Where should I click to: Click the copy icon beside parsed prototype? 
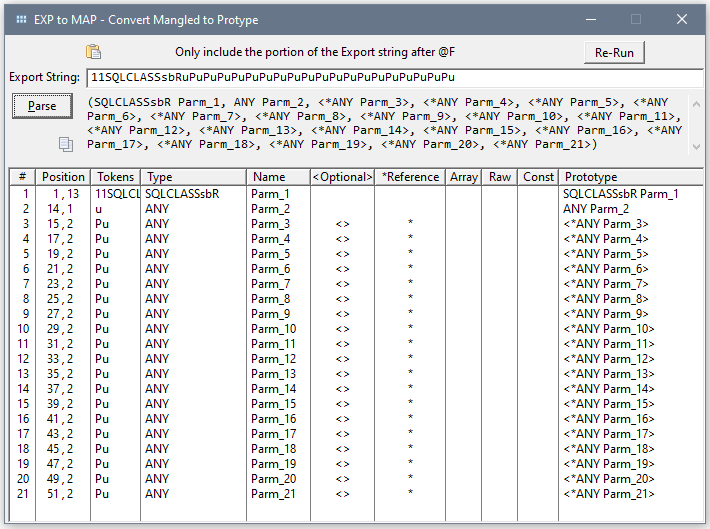(x=66, y=145)
